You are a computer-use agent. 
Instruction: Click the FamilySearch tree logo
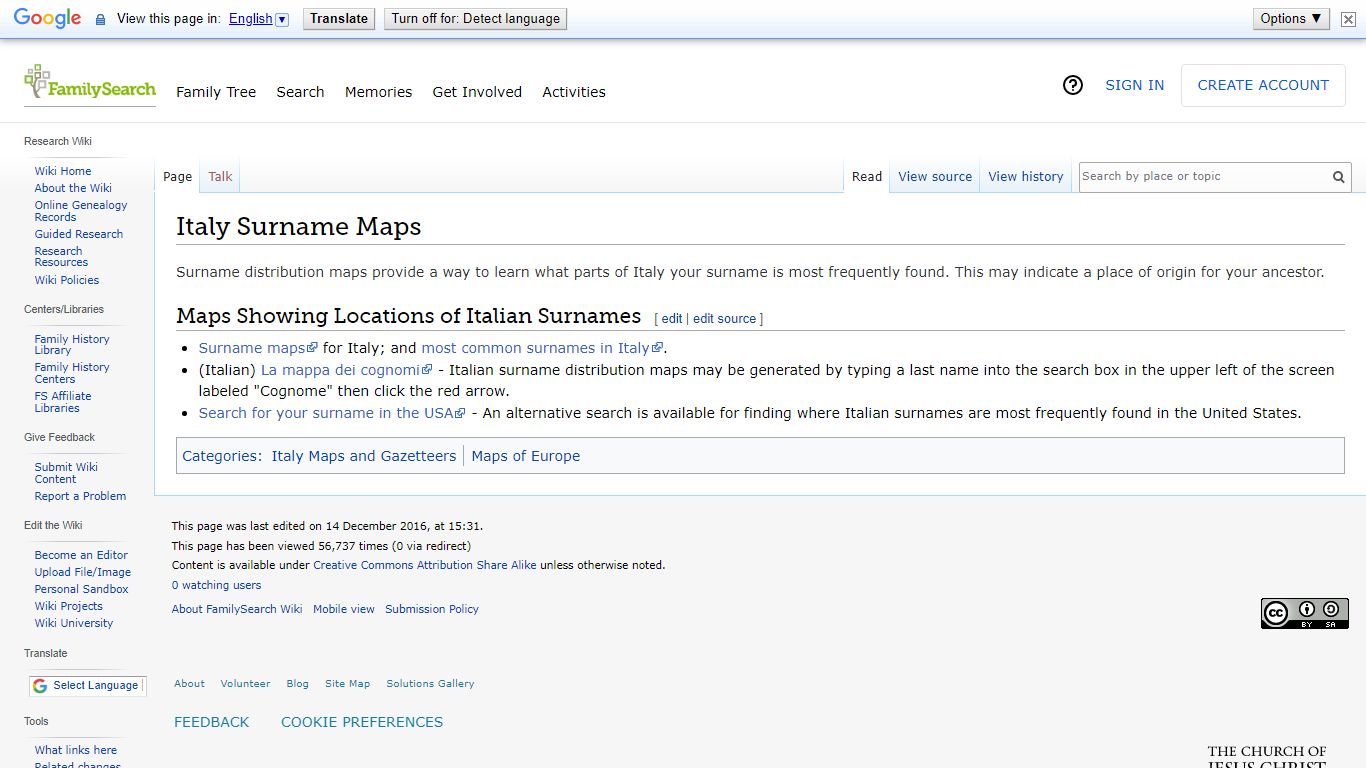coord(90,84)
